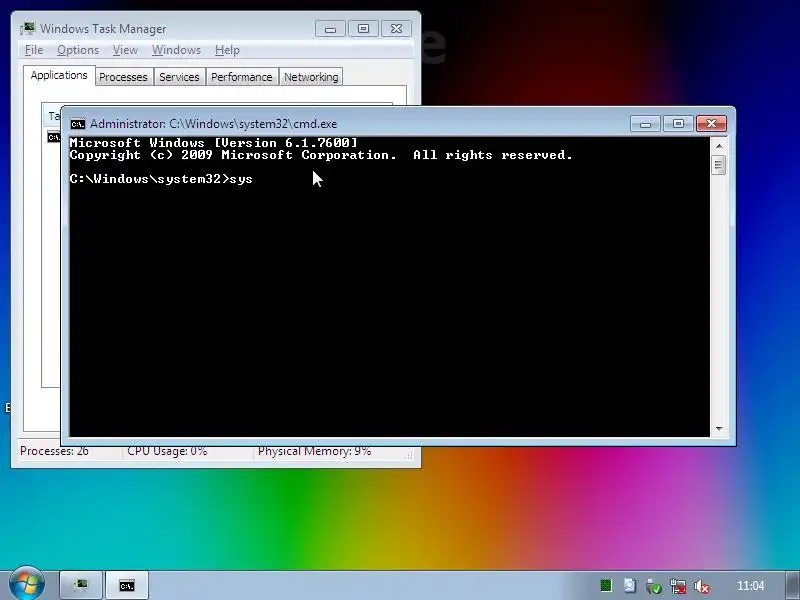This screenshot has height=600, width=800.
Task: Minimize the Task Manager window
Action: (330, 29)
